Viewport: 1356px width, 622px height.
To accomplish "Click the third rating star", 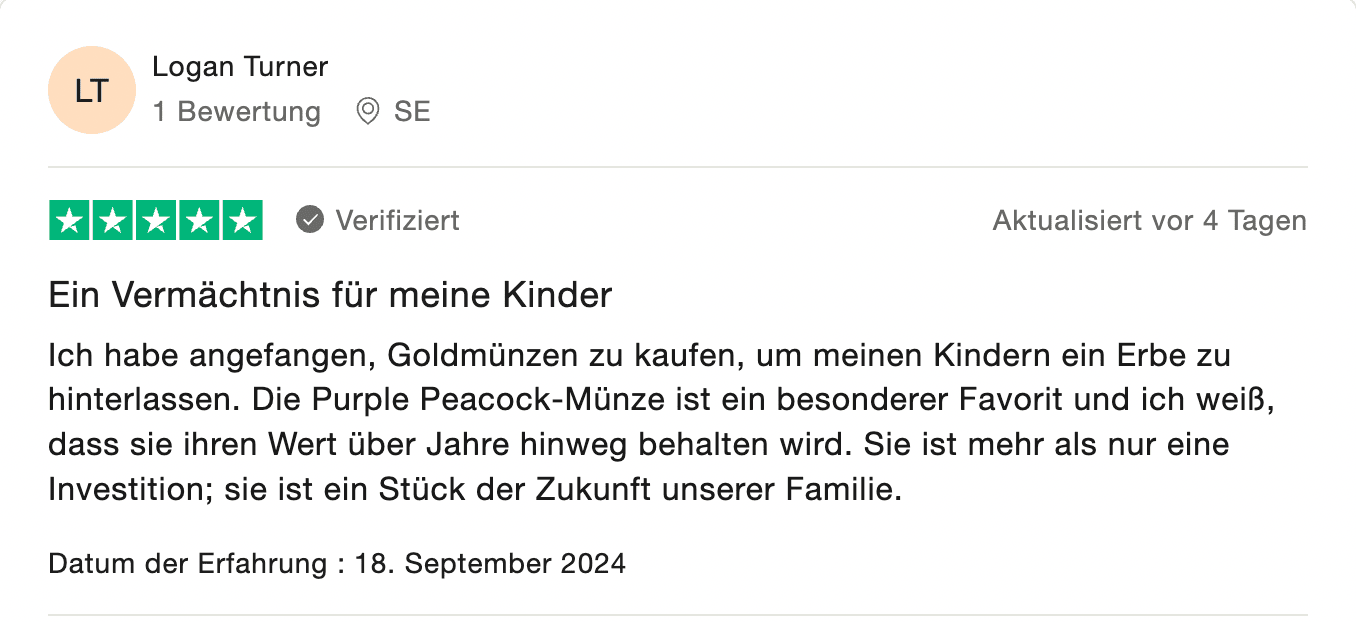I will click(156, 221).
